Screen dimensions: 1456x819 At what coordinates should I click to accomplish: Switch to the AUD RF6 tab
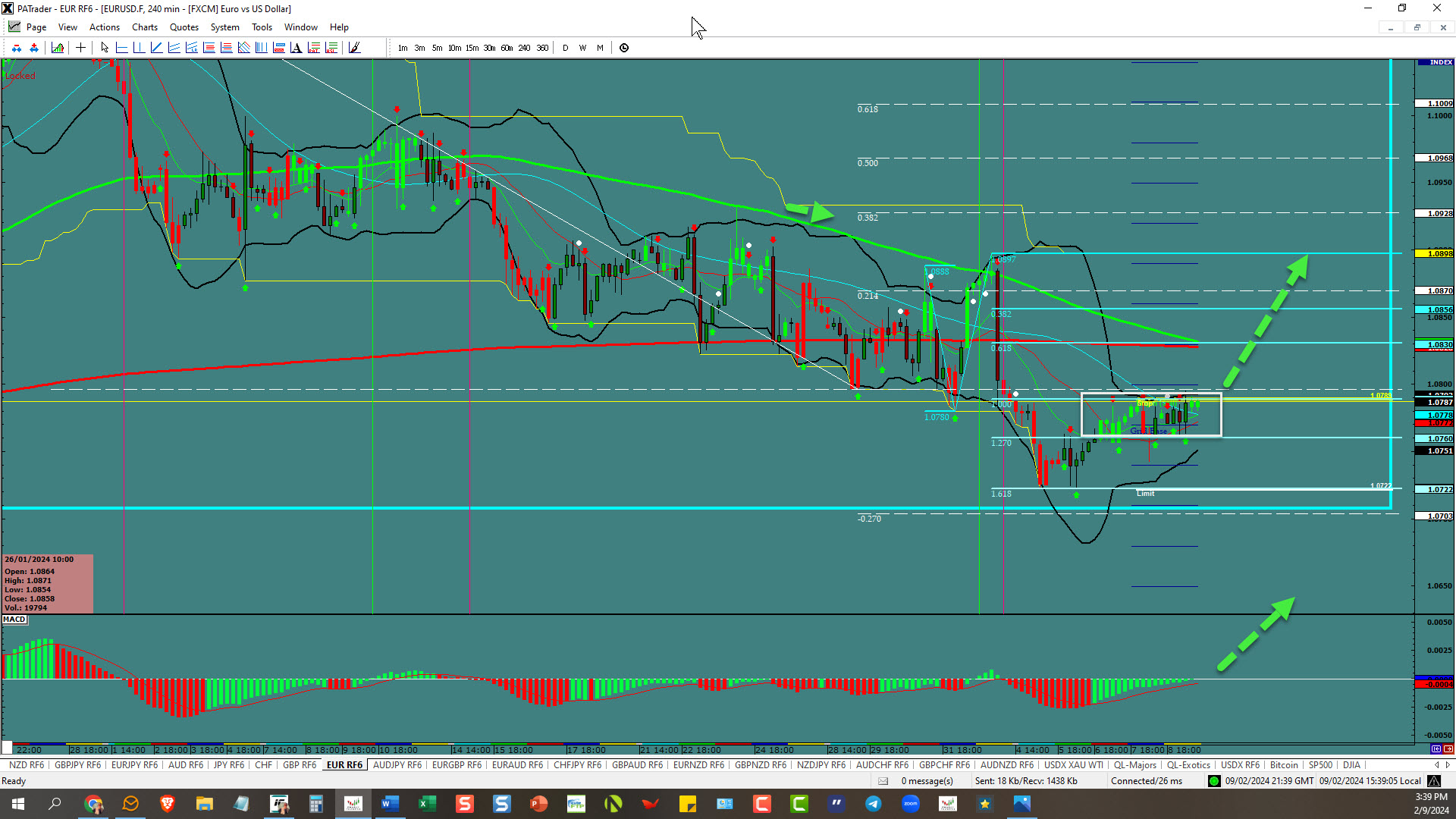186,765
